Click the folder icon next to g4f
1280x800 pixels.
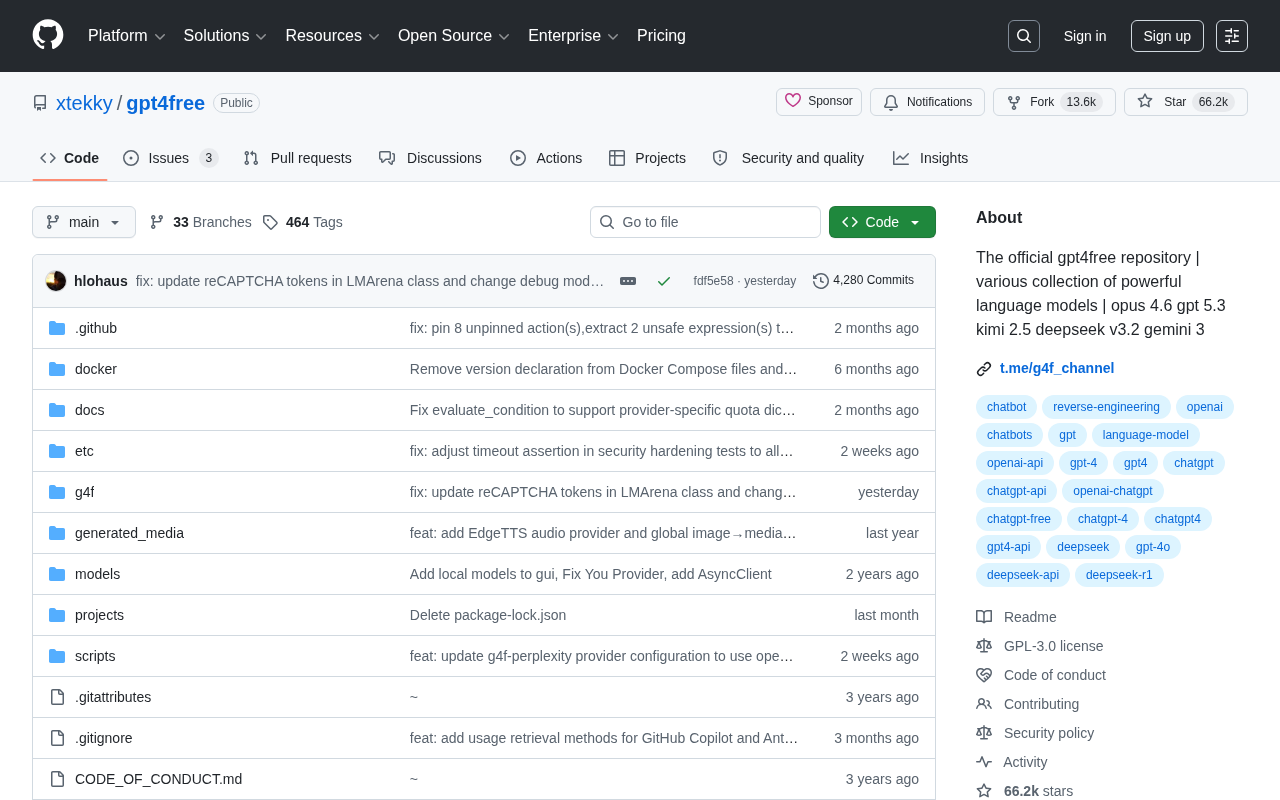pyautogui.click(x=57, y=492)
